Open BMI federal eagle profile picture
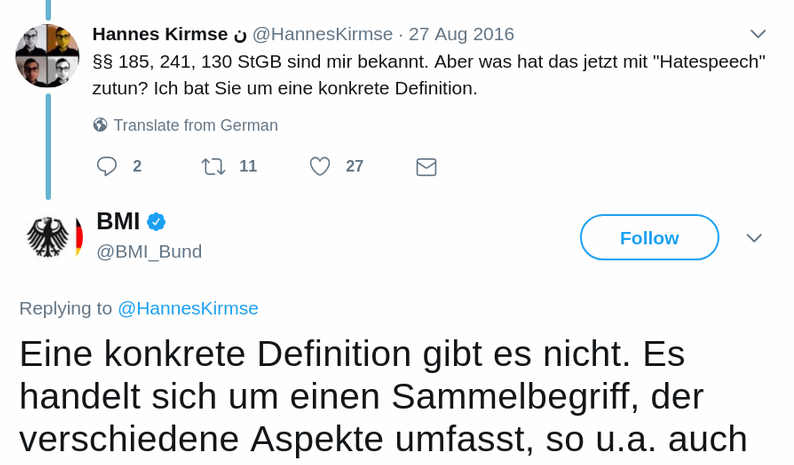 [50, 236]
